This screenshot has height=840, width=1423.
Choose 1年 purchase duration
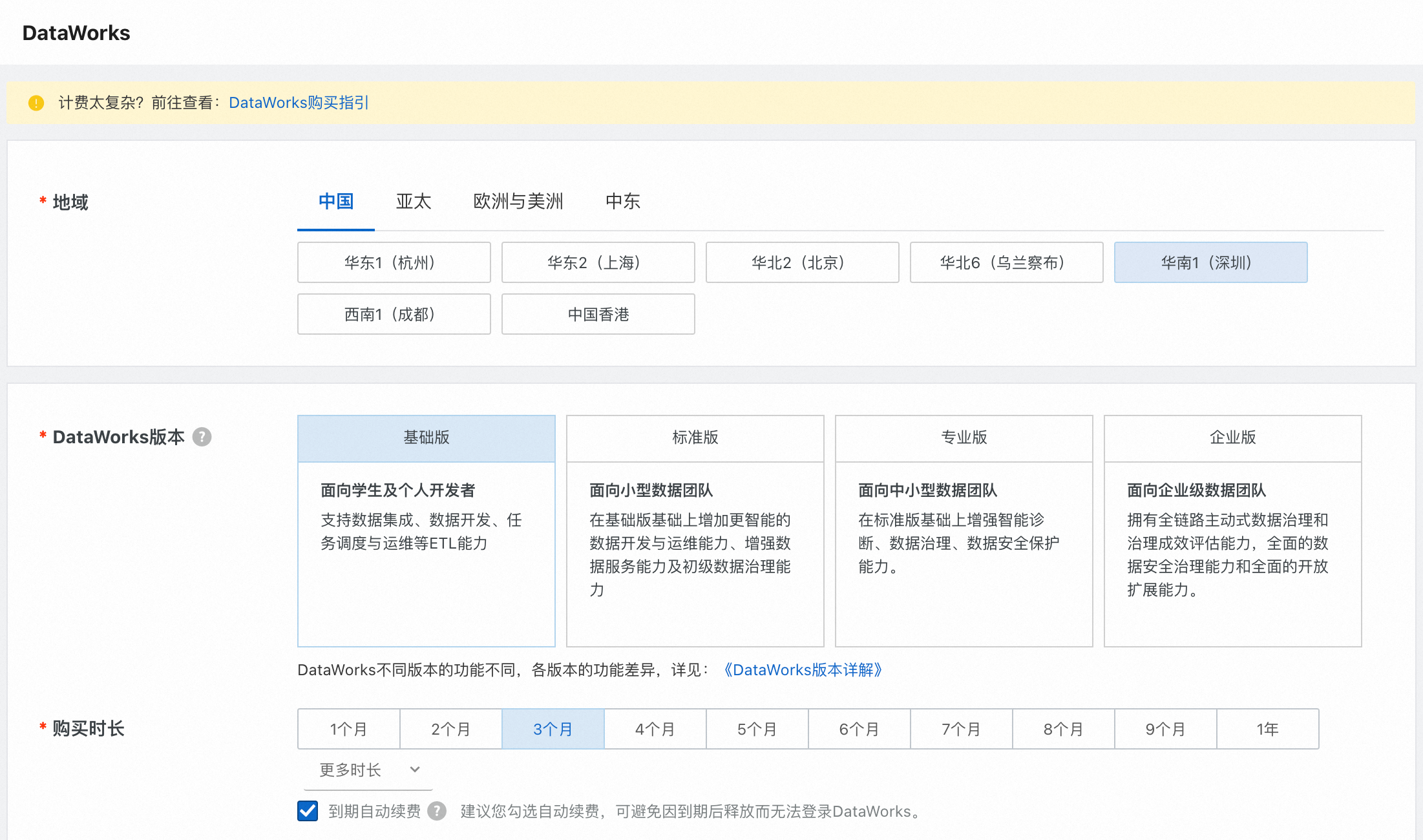tap(1267, 729)
